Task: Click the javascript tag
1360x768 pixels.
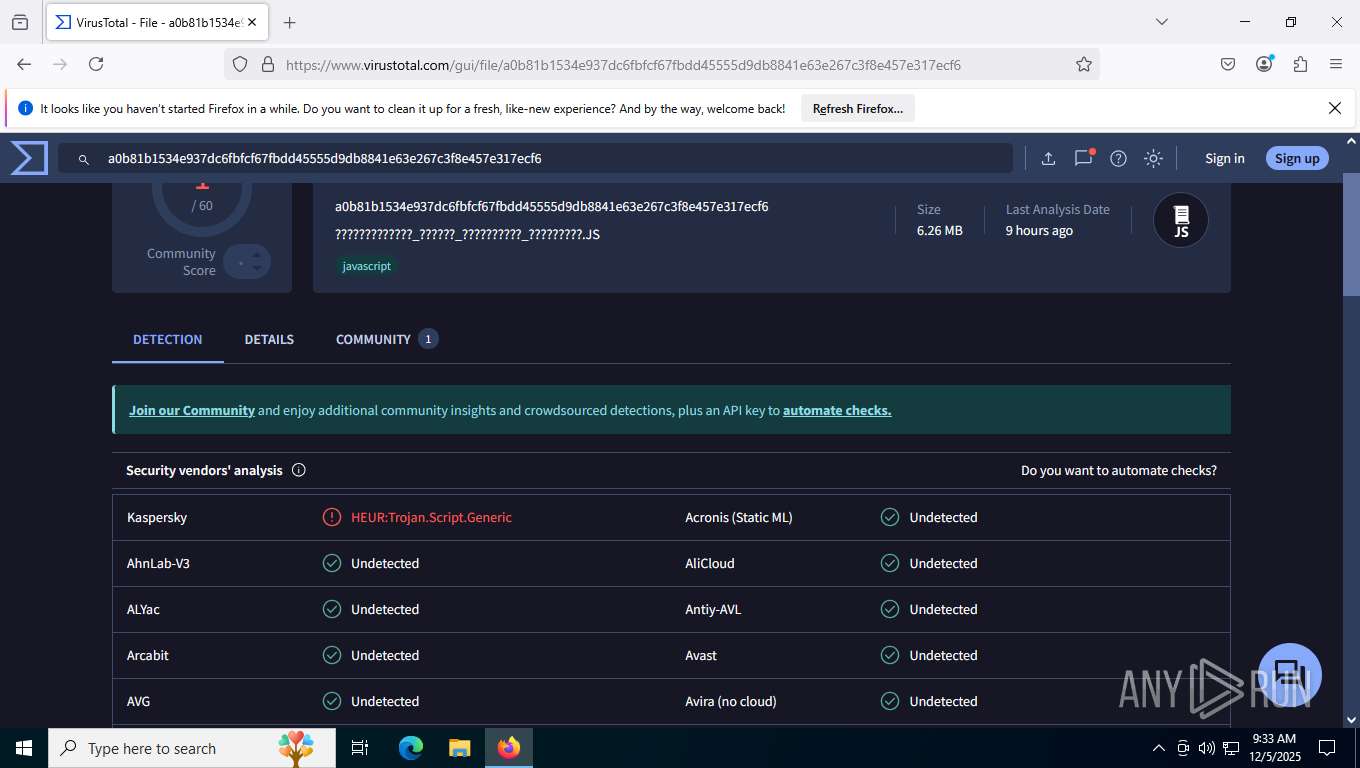Action: tap(367, 266)
